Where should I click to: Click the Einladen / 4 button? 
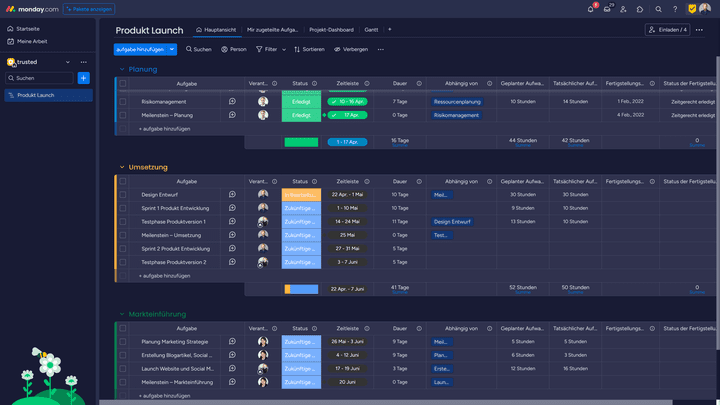tap(667, 30)
